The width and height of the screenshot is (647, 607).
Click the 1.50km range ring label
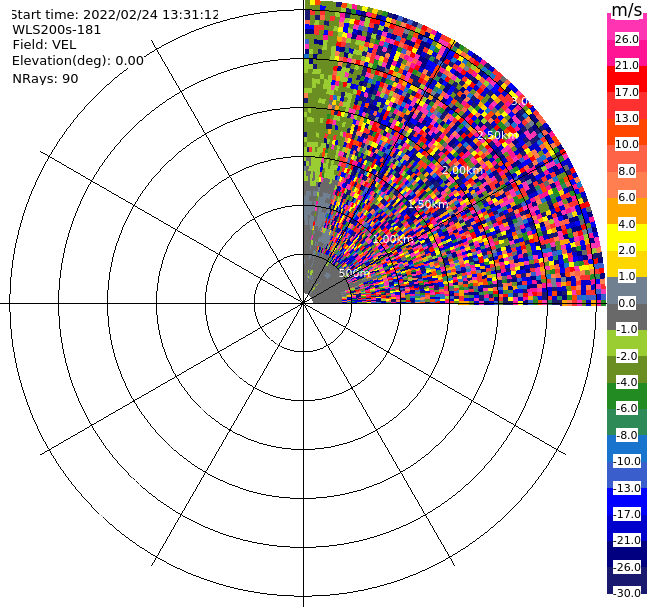coord(428,204)
